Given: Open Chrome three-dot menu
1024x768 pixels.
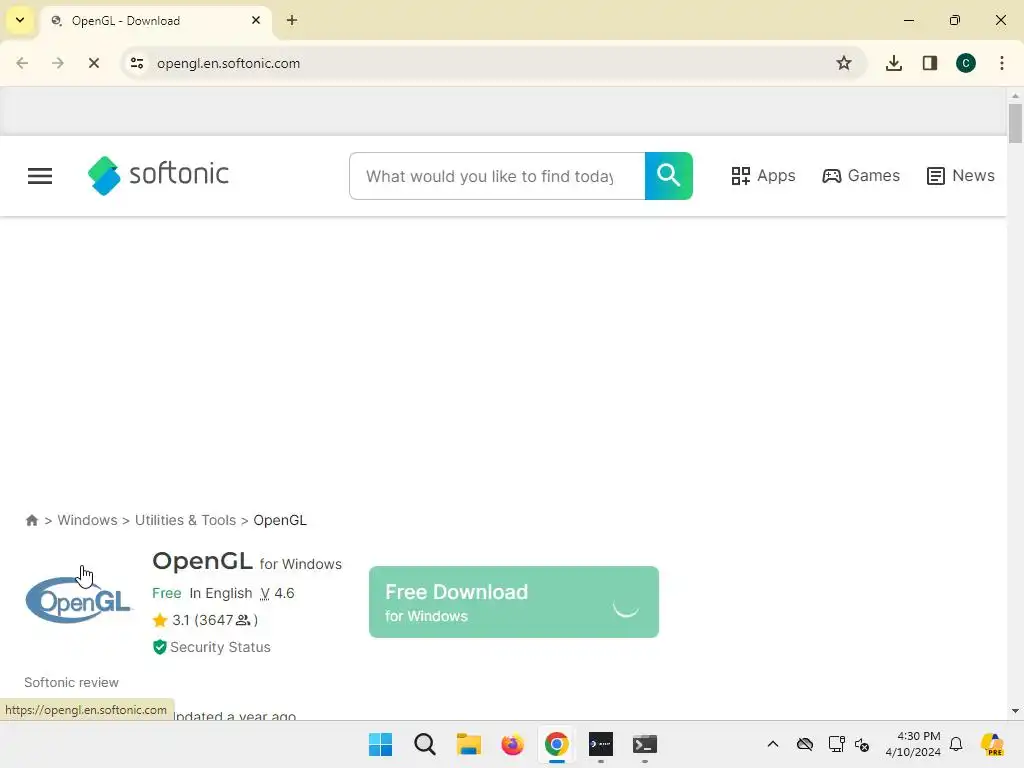Looking at the screenshot, I should click(1002, 63).
